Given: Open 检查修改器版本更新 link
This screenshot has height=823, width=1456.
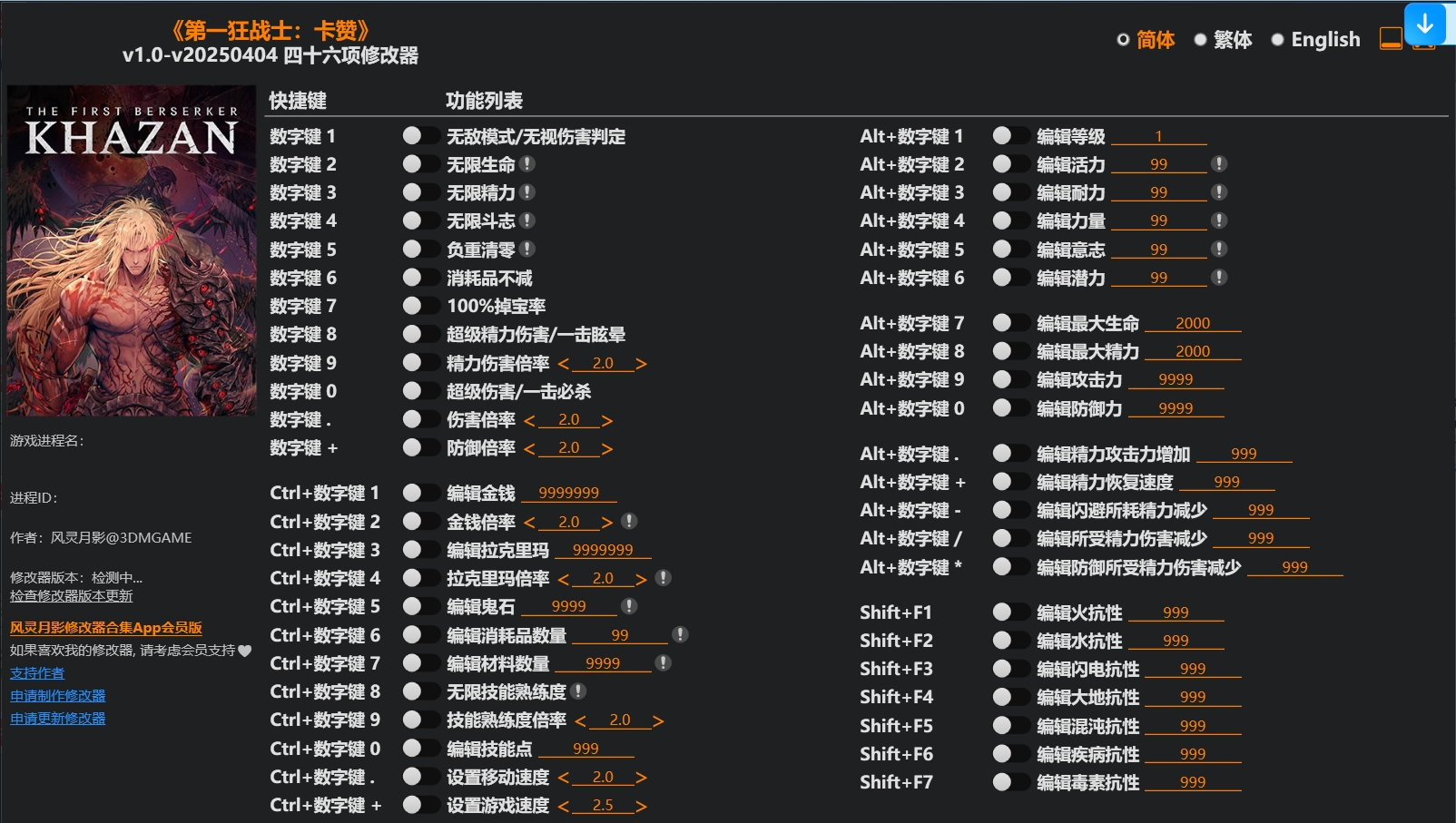Looking at the screenshot, I should [72, 596].
